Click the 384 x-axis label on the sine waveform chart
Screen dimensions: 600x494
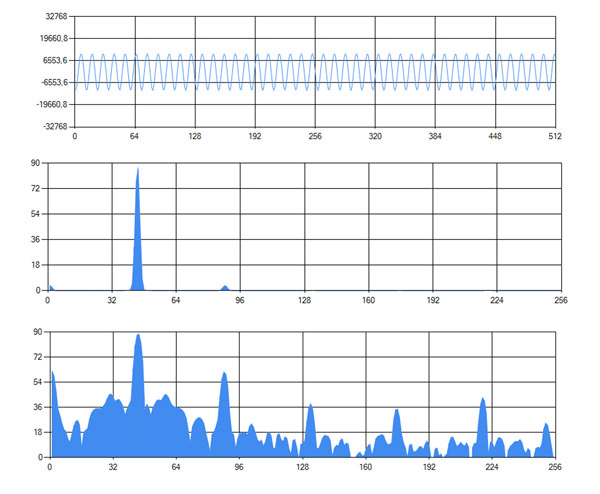click(435, 136)
